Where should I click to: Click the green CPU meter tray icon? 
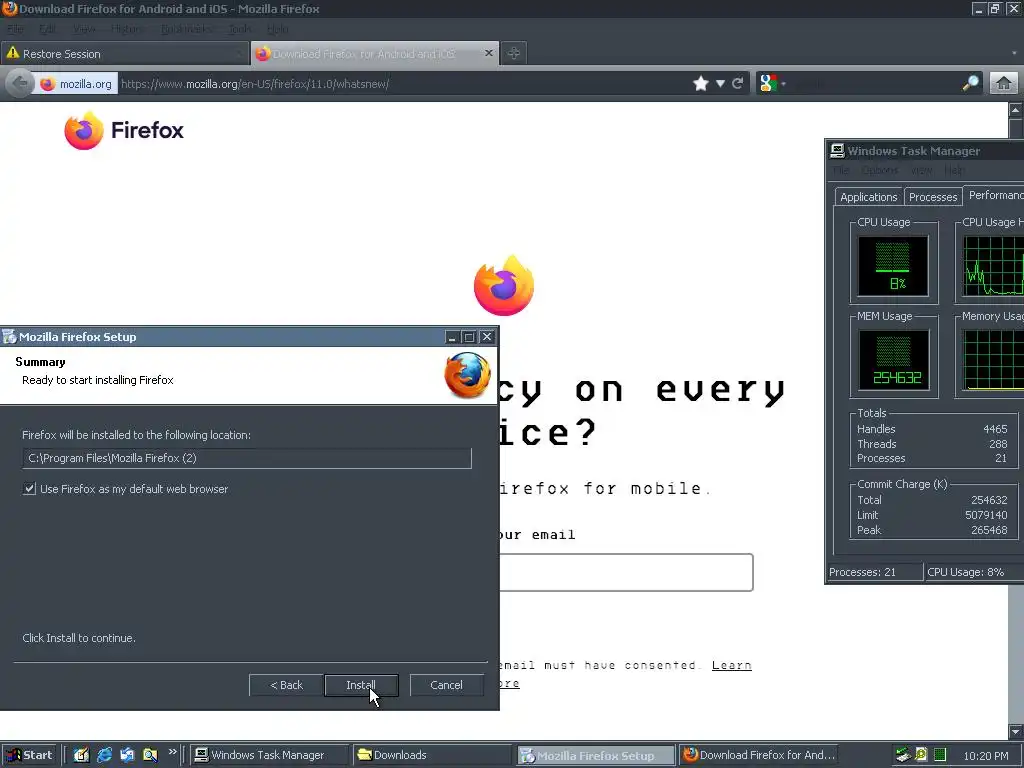(940, 755)
